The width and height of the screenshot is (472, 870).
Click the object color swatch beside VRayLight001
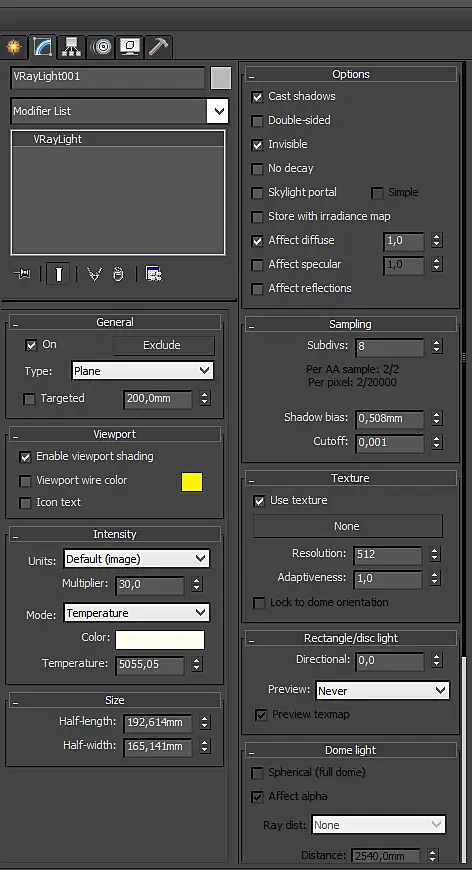click(221, 78)
